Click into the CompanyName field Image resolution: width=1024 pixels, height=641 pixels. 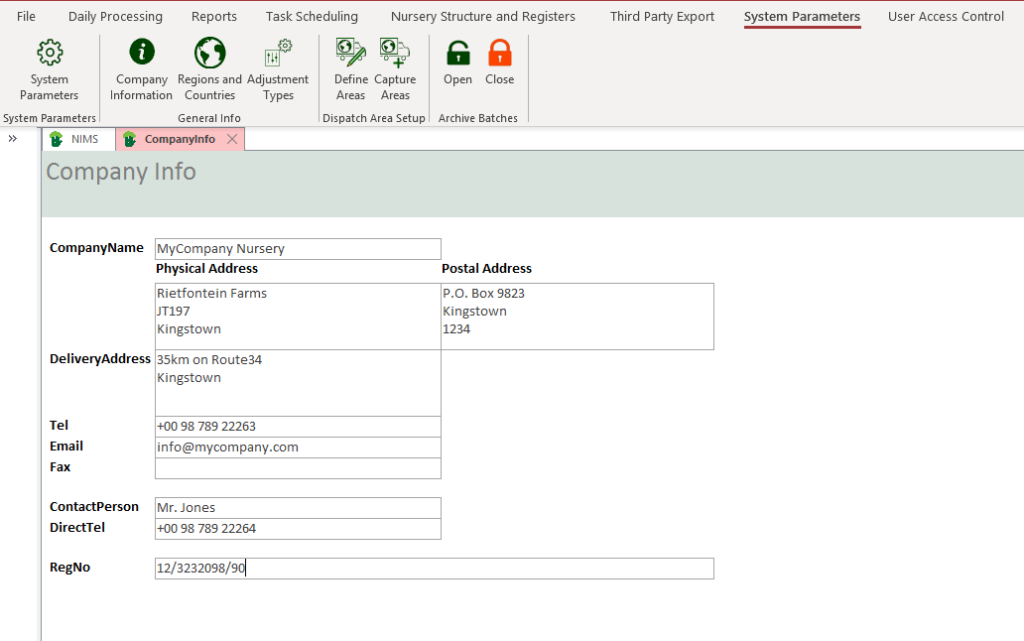(297, 249)
